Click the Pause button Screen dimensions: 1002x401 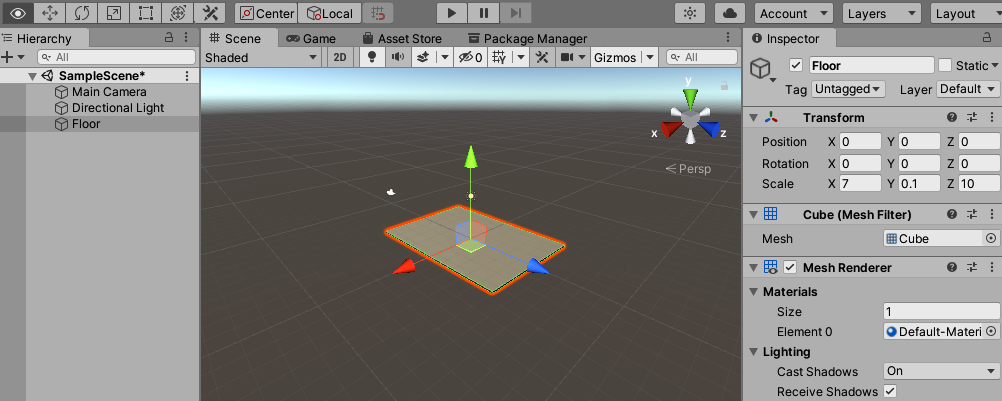coord(484,13)
